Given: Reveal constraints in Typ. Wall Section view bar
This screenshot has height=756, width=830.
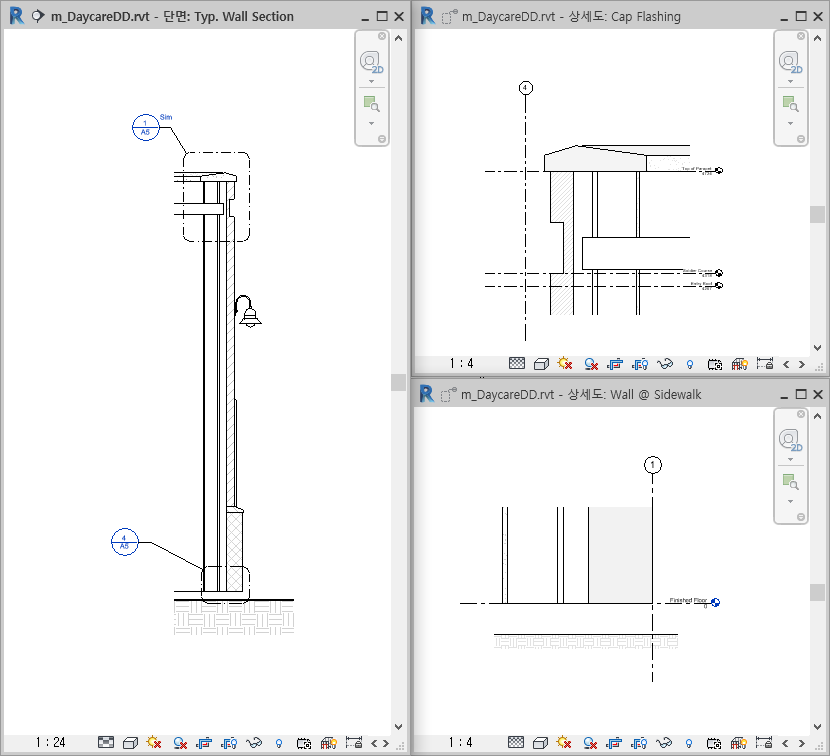Looking at the screenshot, I should [x=354, y=742].
